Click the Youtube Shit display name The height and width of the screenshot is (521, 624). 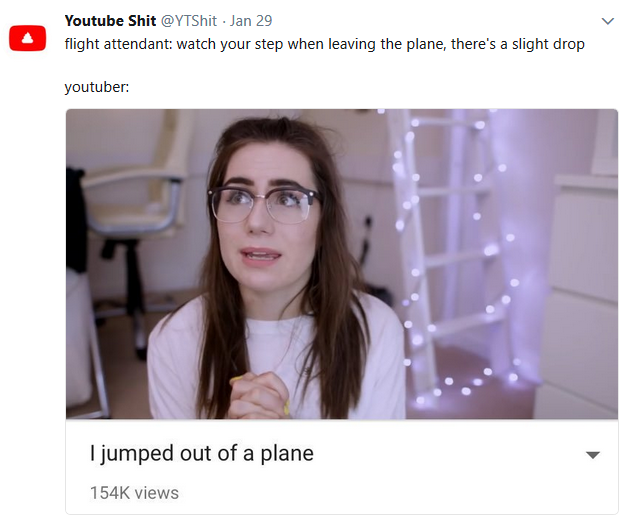coord(110,21)
